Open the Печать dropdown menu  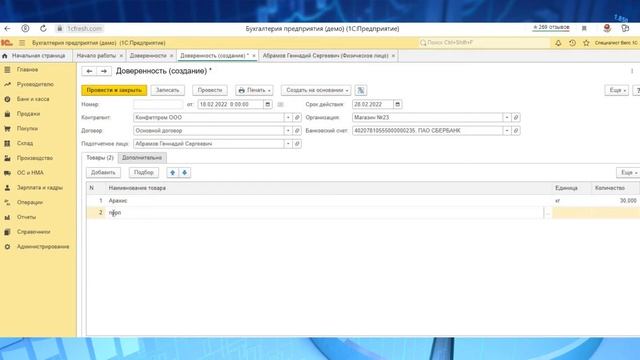pos(254,90)
